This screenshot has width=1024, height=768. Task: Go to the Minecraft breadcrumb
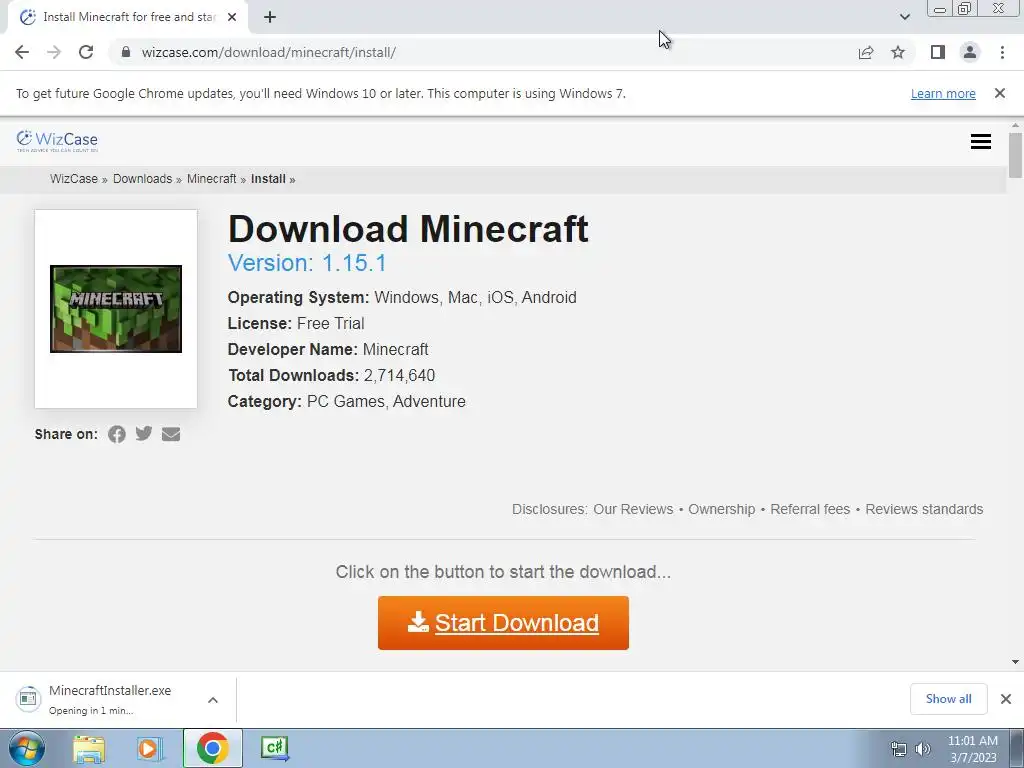pyautogui.click(x=212, y=179)
